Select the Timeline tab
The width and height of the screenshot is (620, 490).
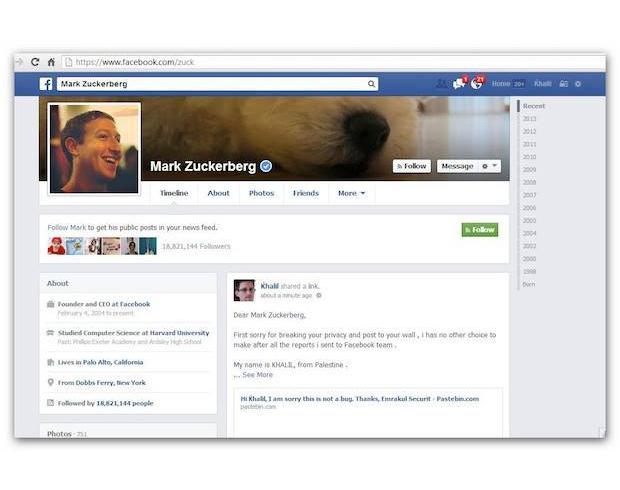(174, 193)
